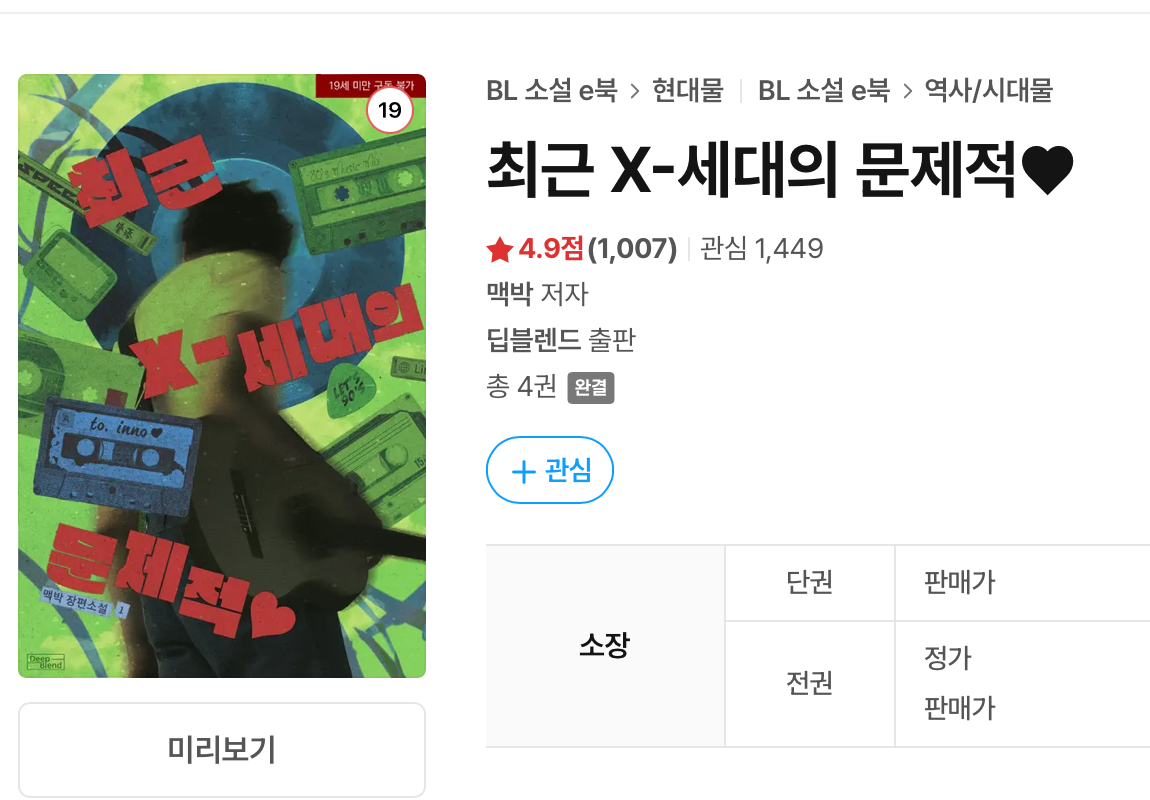Screen dimensions: 1150x800
Task: Open the 역사/시대물 category link
Action: [989, 91]
